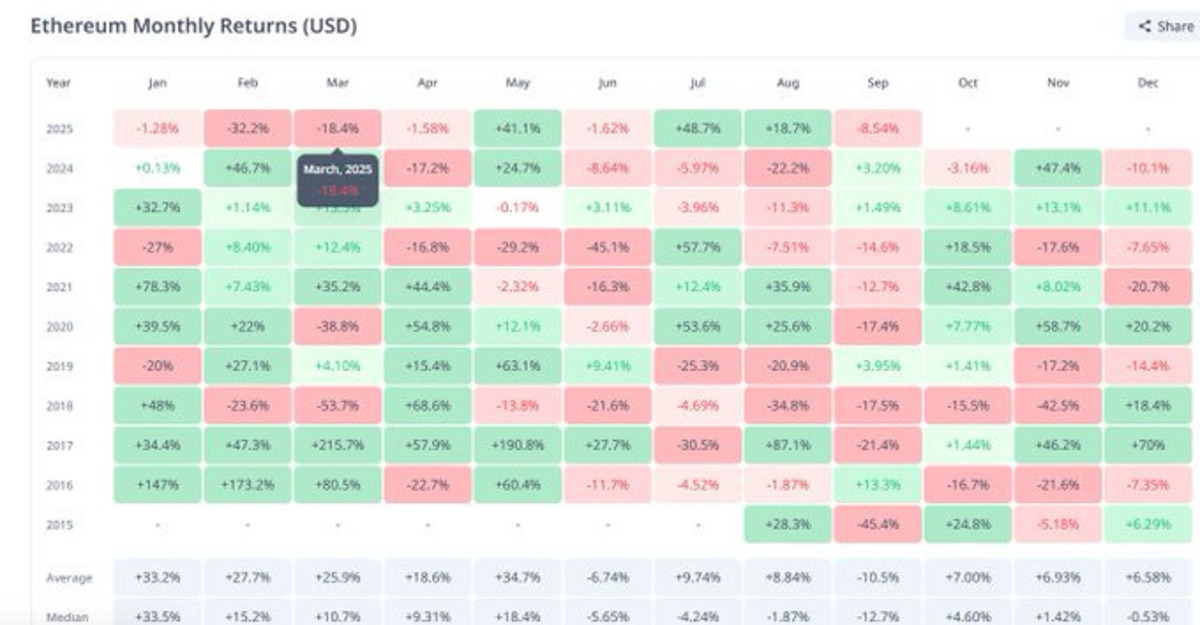Select the November 2024 +47.4% cell
Viewport: 1200px width, 625px height.
[1057, 168]
